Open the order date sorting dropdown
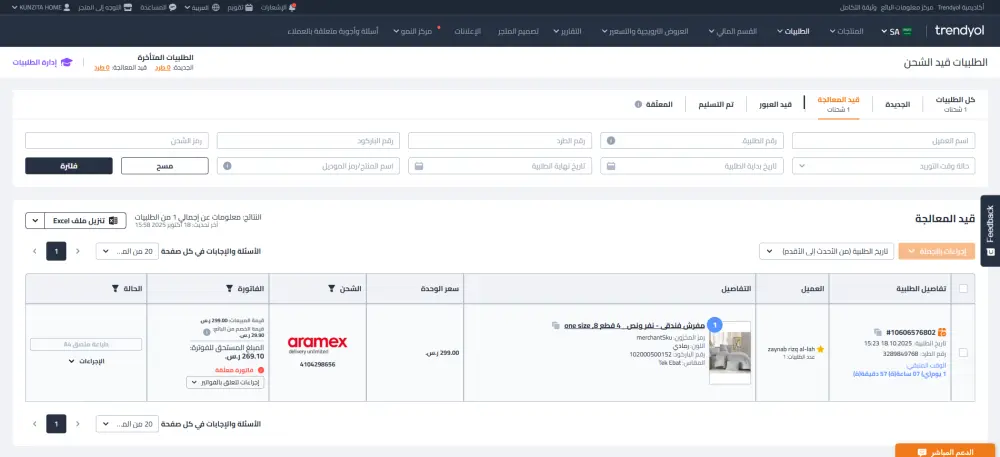Viewport: 1000px width, 457px height. tap(827, 251)
